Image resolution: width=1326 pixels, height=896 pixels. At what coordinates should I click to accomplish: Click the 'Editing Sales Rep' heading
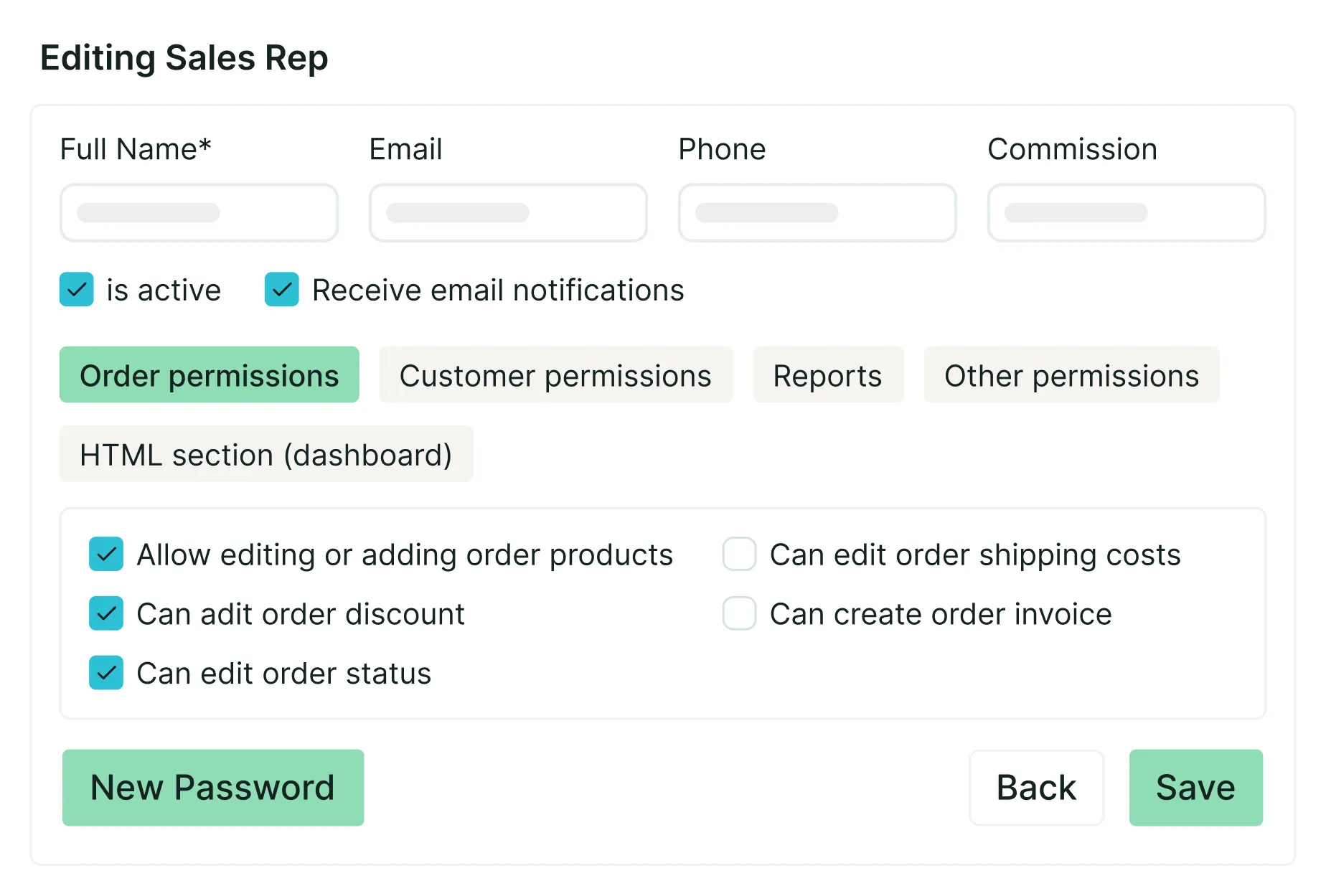click(184, 58)
